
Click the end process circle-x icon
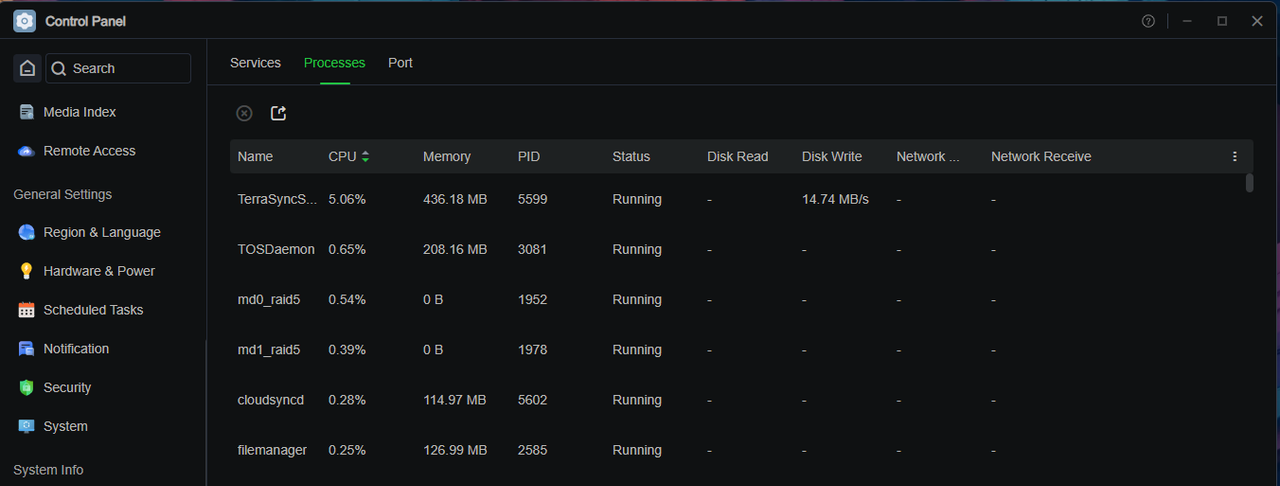coord(244,114)
